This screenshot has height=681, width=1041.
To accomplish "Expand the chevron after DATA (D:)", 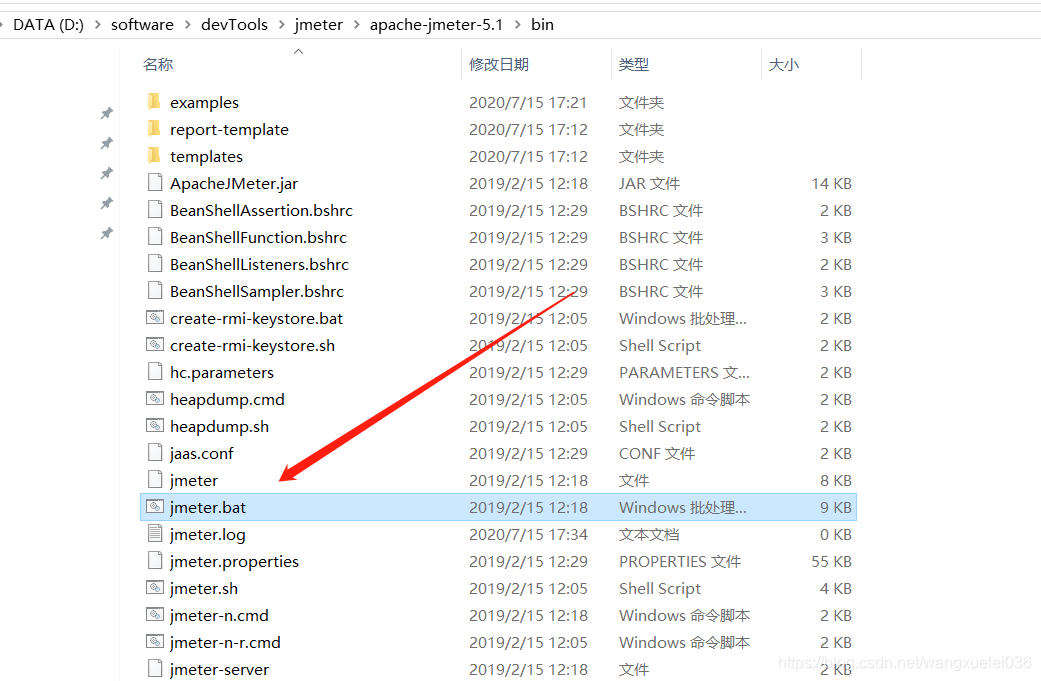I will (x=98, y=25).
